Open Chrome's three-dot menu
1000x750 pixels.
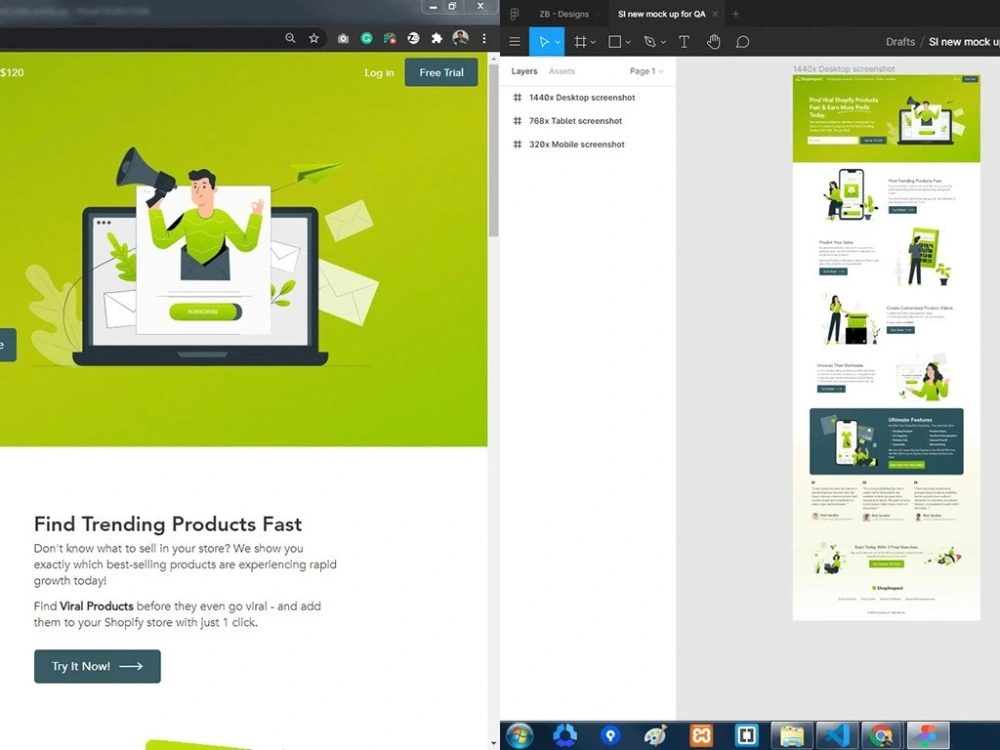point(484,38)
